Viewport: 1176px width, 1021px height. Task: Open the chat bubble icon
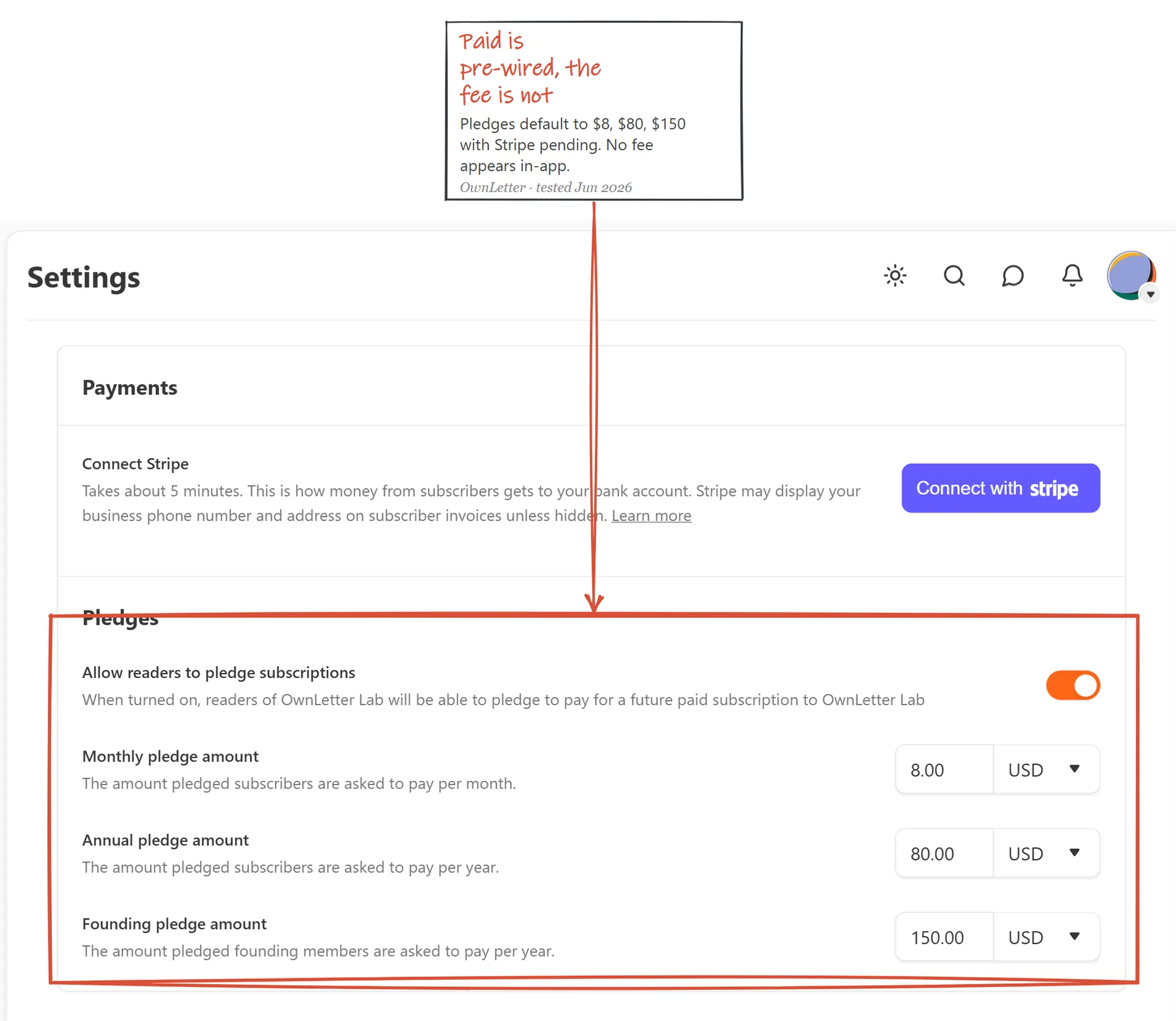pos(1013,276)
